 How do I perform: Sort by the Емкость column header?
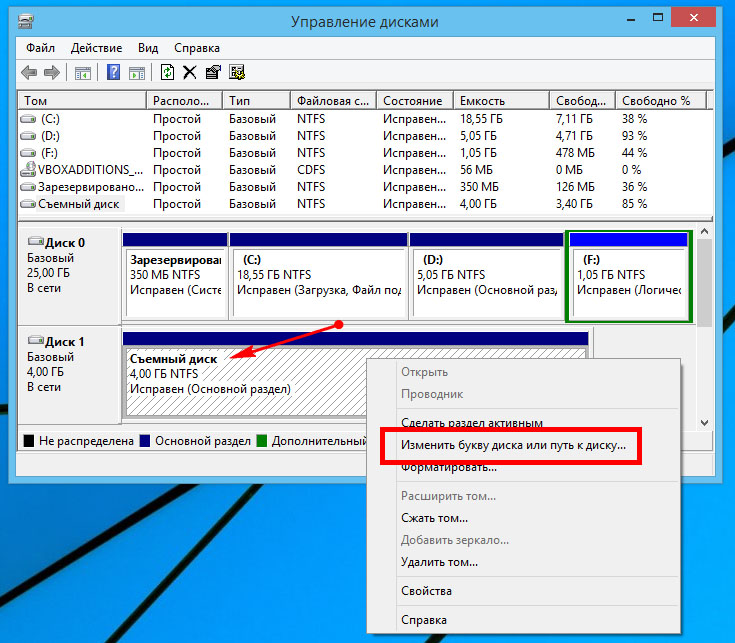point(502,100)
